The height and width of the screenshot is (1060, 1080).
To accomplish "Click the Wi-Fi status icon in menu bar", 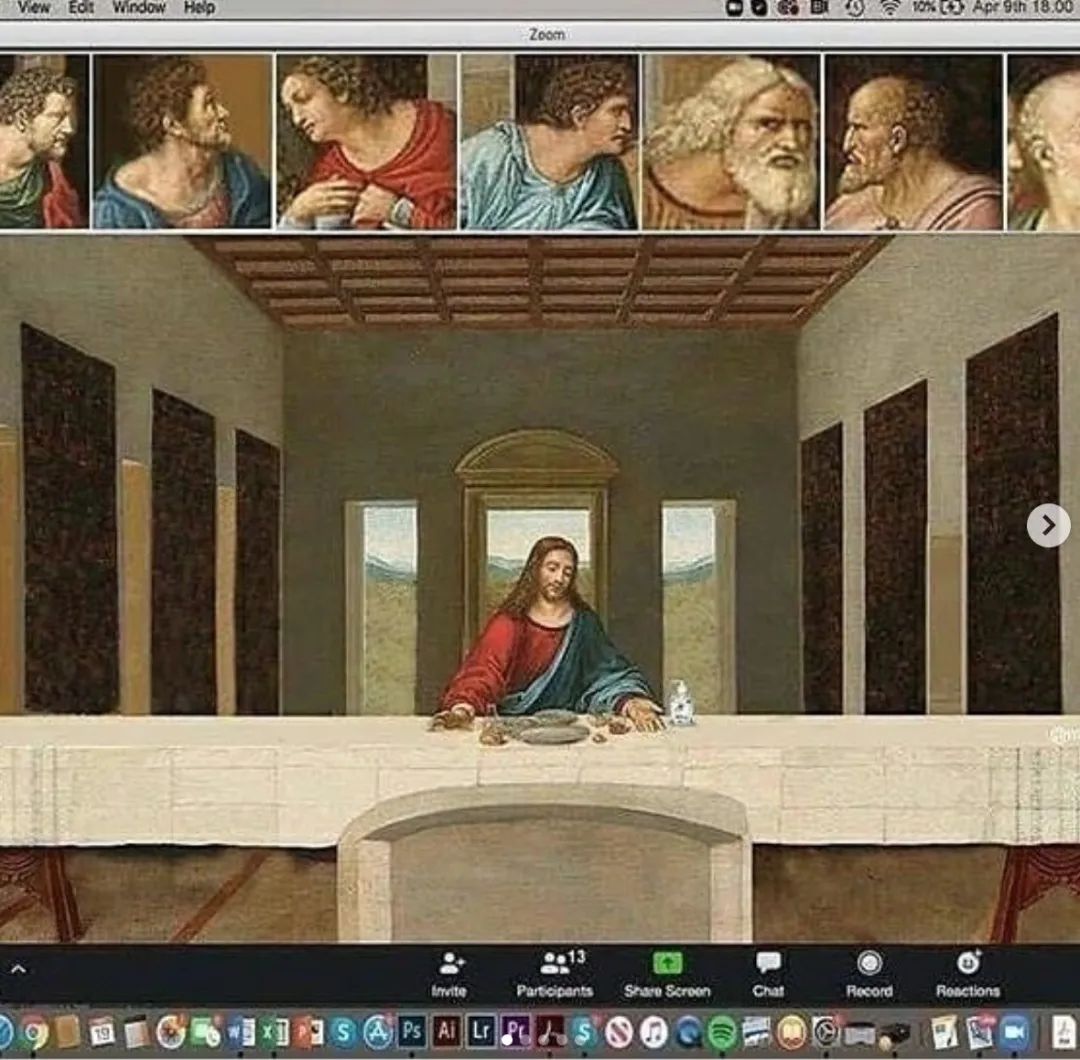I will click(x=890, y=8).
